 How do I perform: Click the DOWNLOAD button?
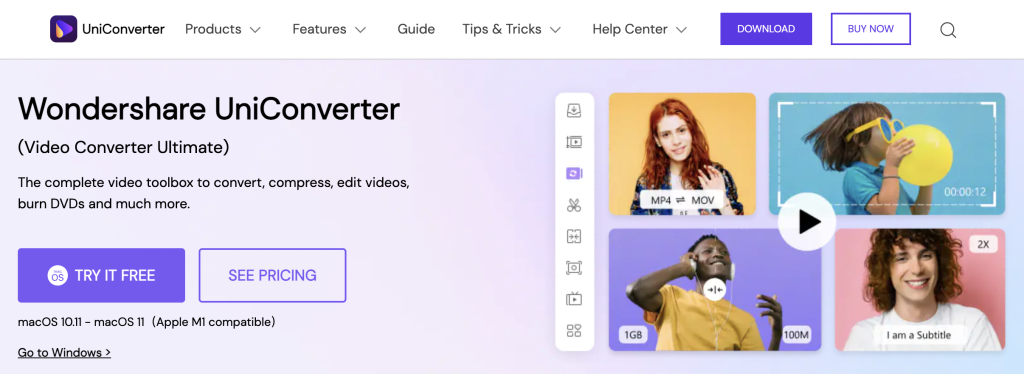click(766, 29)
